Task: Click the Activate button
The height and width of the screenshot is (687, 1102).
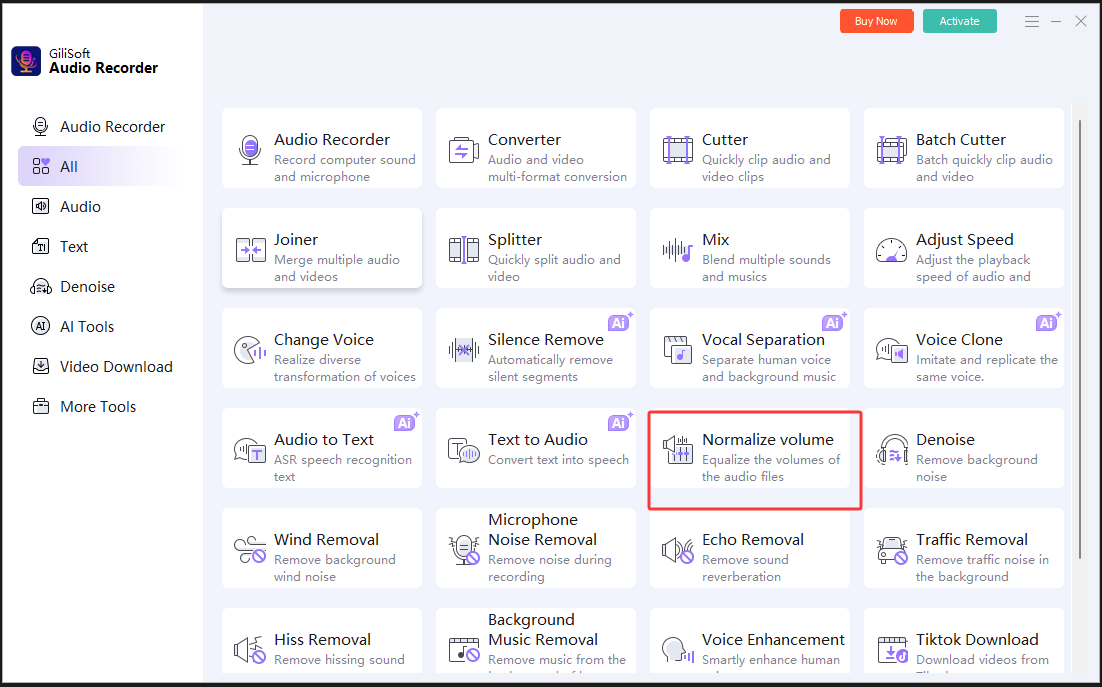Action: pos(959,21)
